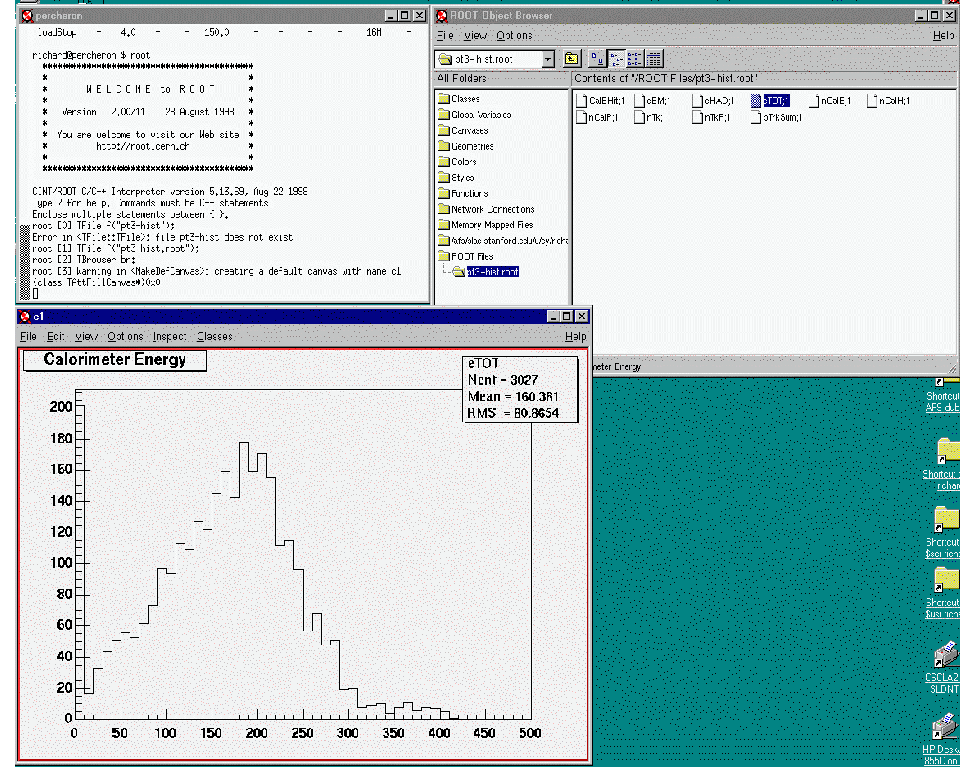
Task: Open Options menu in ROOT Object Browser
Action: [514, 35]
